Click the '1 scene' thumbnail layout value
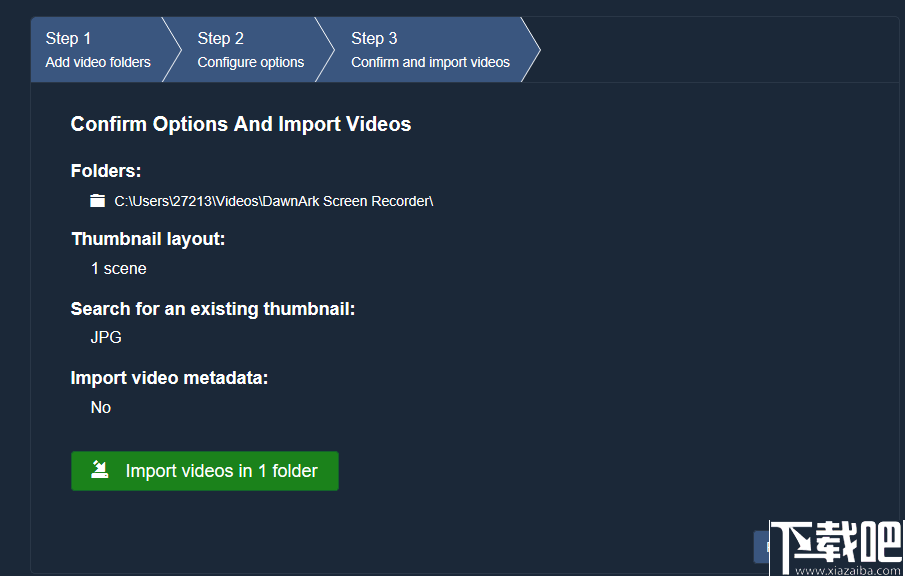The image size is (905, 576). pos(118,268)
